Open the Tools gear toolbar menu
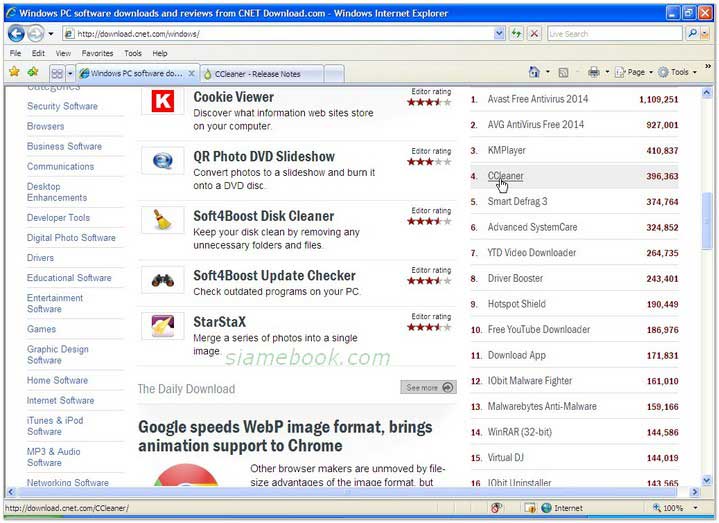The width and height of the screenshot is (719, 523). [677, 72]
